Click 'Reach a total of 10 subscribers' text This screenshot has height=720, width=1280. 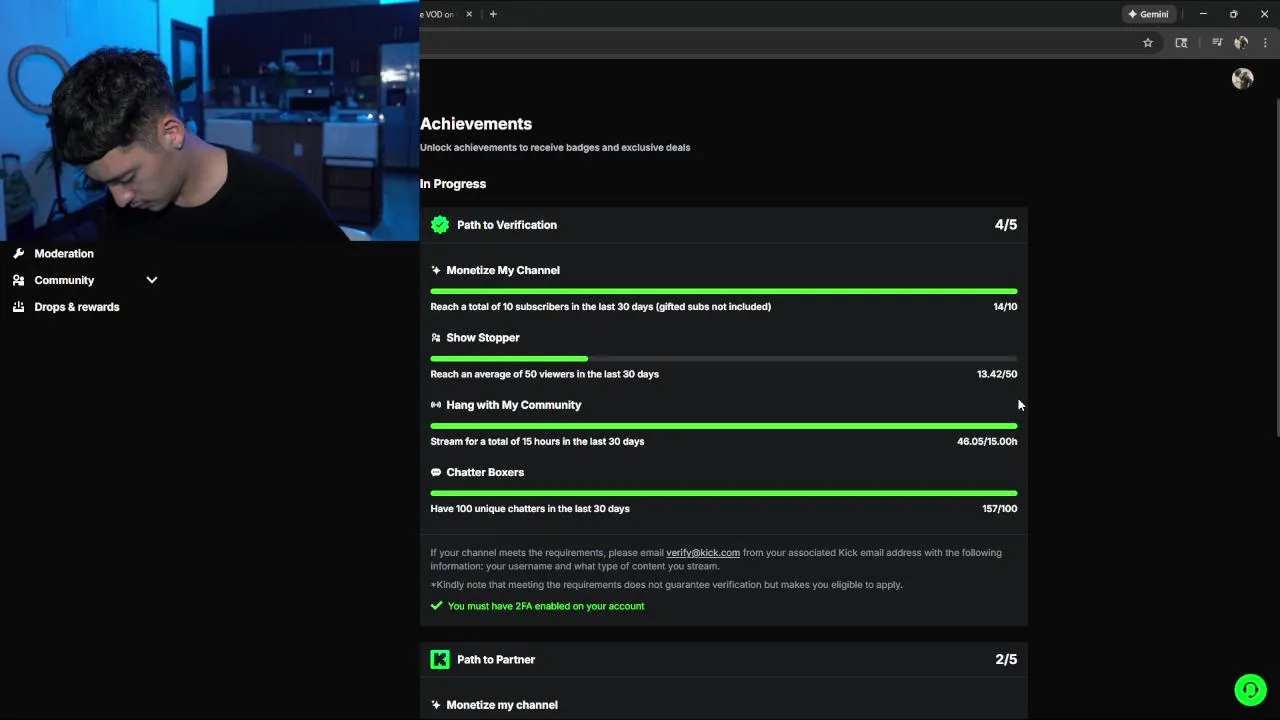click(601, 307)
